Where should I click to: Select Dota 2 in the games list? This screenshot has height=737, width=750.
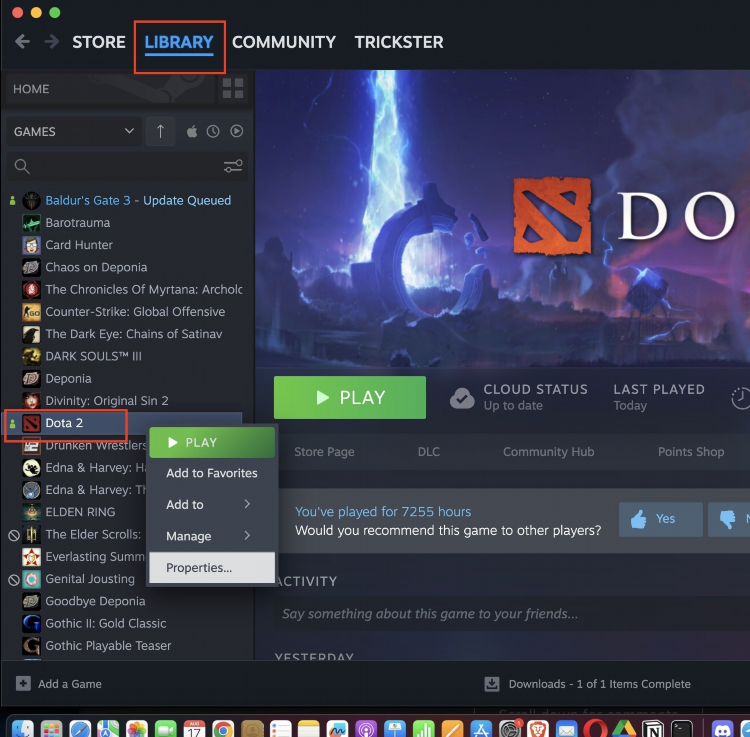[x=64, y=423]
